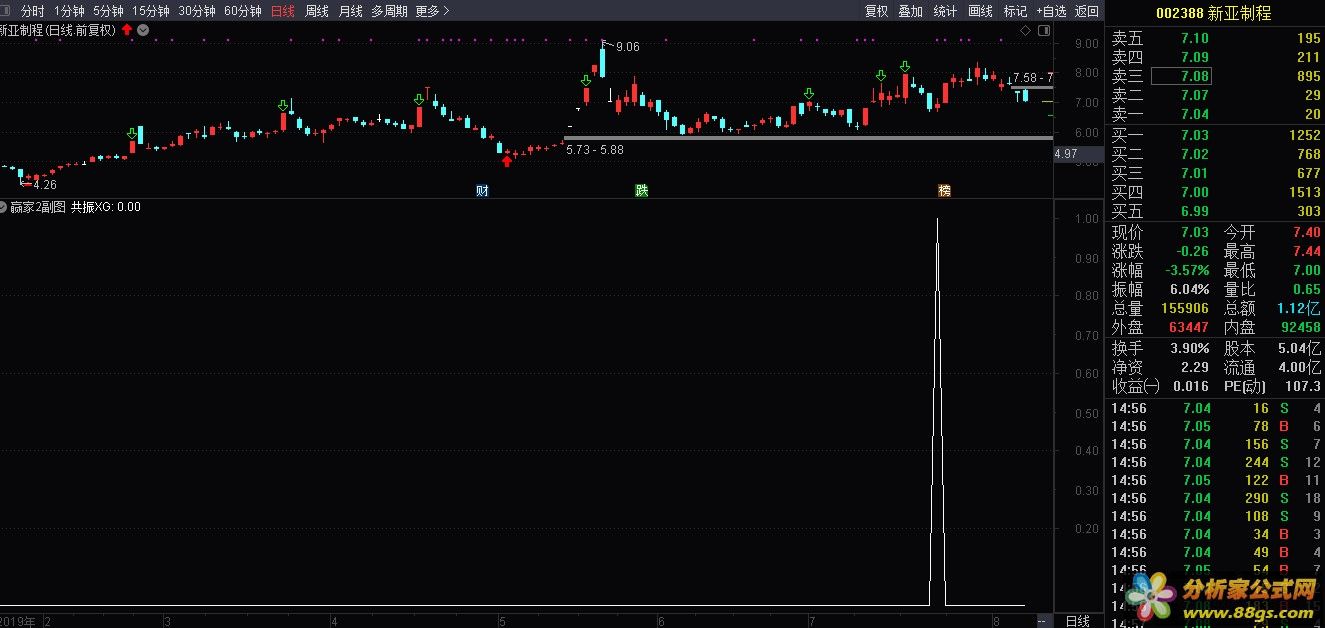Select the 买四 order row at 7.00

coord(1215,192)
